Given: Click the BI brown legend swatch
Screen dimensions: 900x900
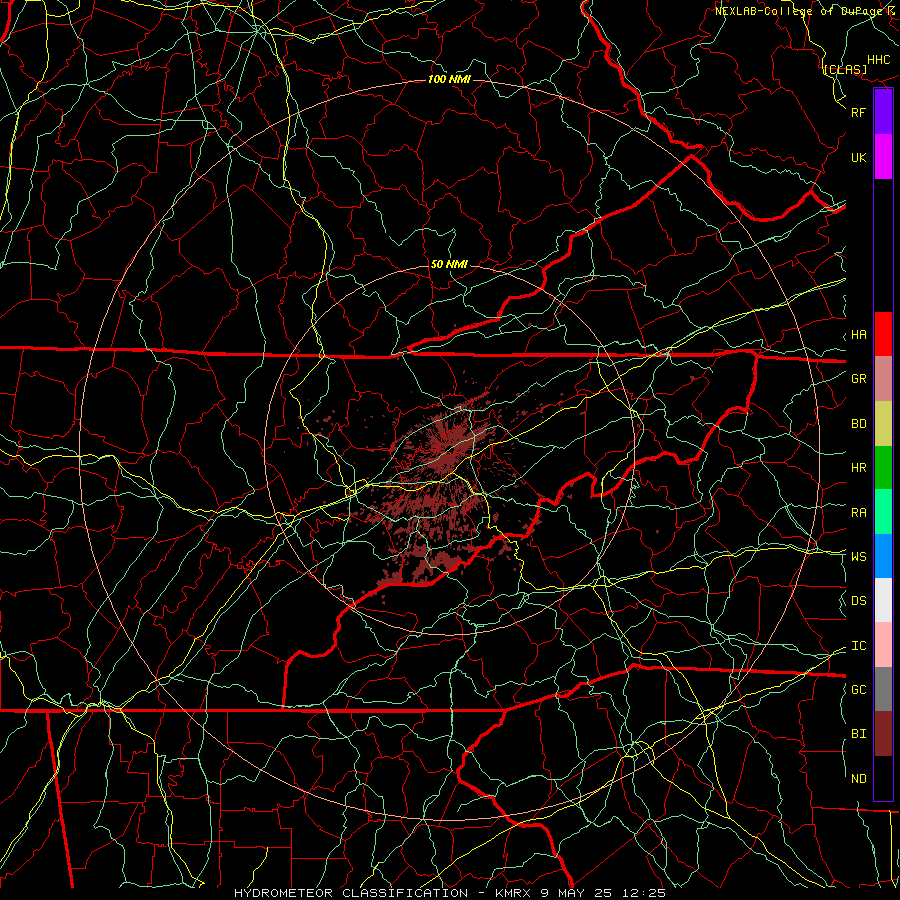Looking at the screenshot, I should pos(883,734).
